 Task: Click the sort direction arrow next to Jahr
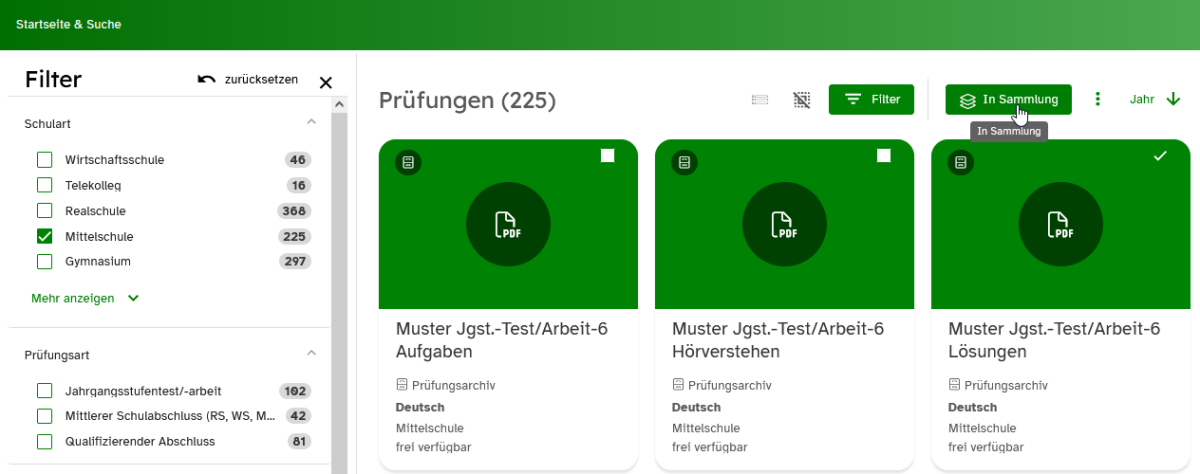tap(1174, 99)
